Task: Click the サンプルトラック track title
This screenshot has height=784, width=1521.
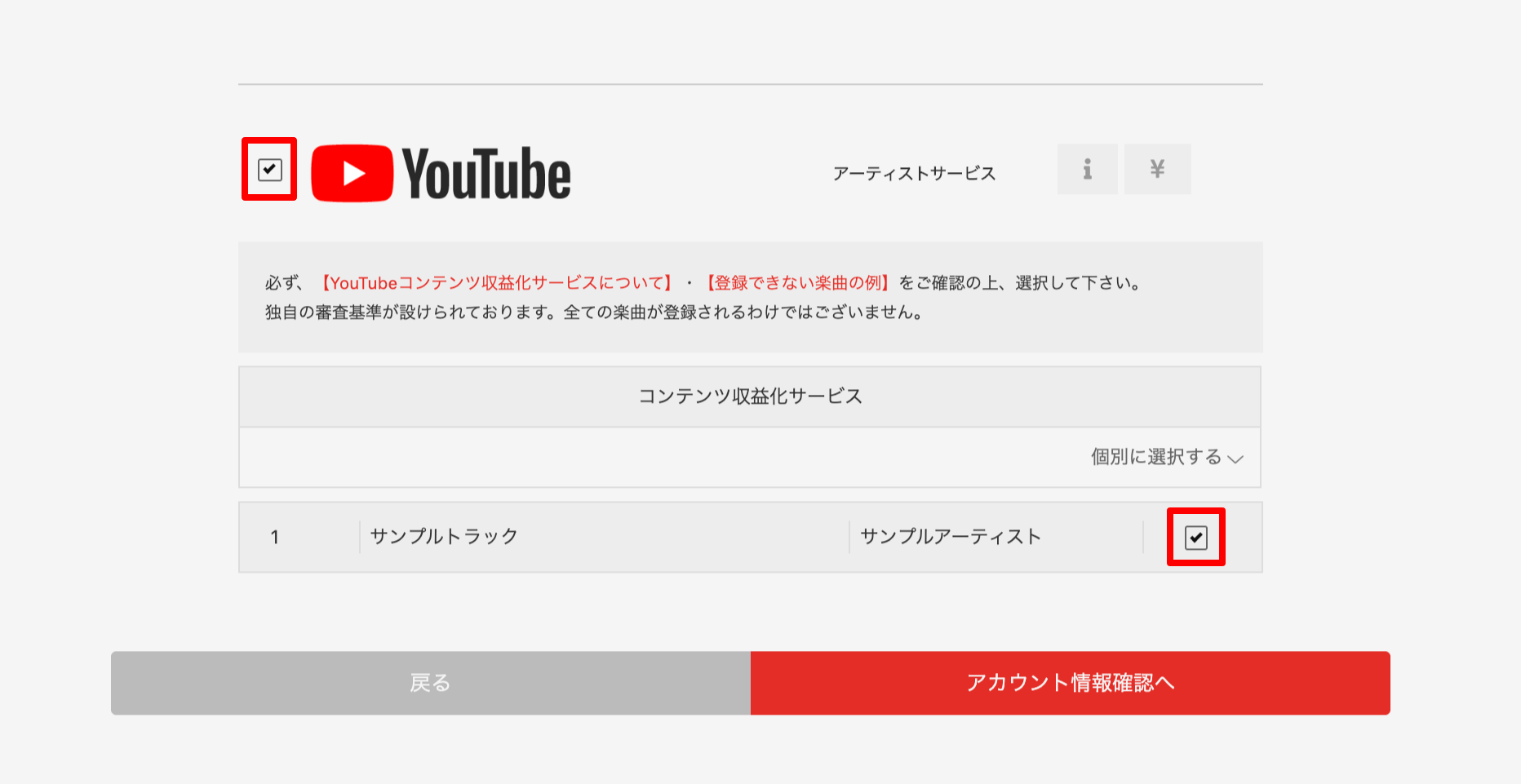Action: pyautogui.click(x=444, y=537)
